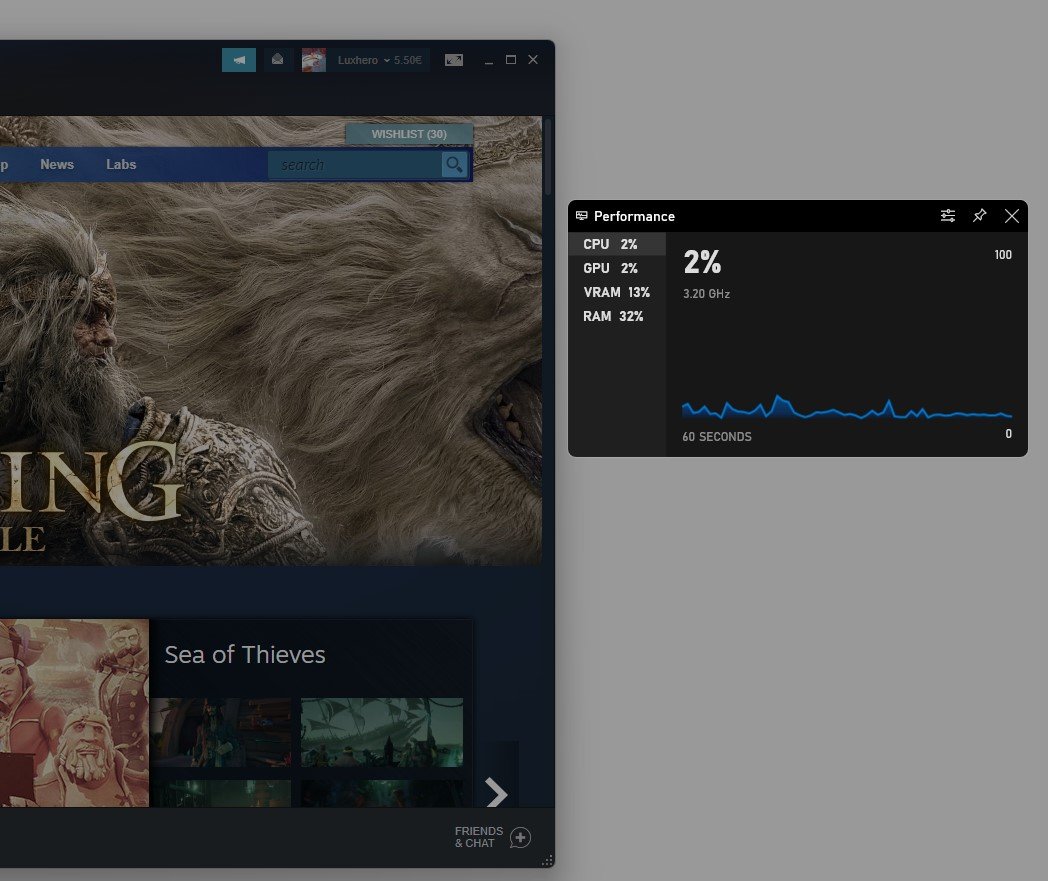Viewport: 1048px width, 881px height.
Task: Click the Steam store page scrollbar
Action: (548, 158)
